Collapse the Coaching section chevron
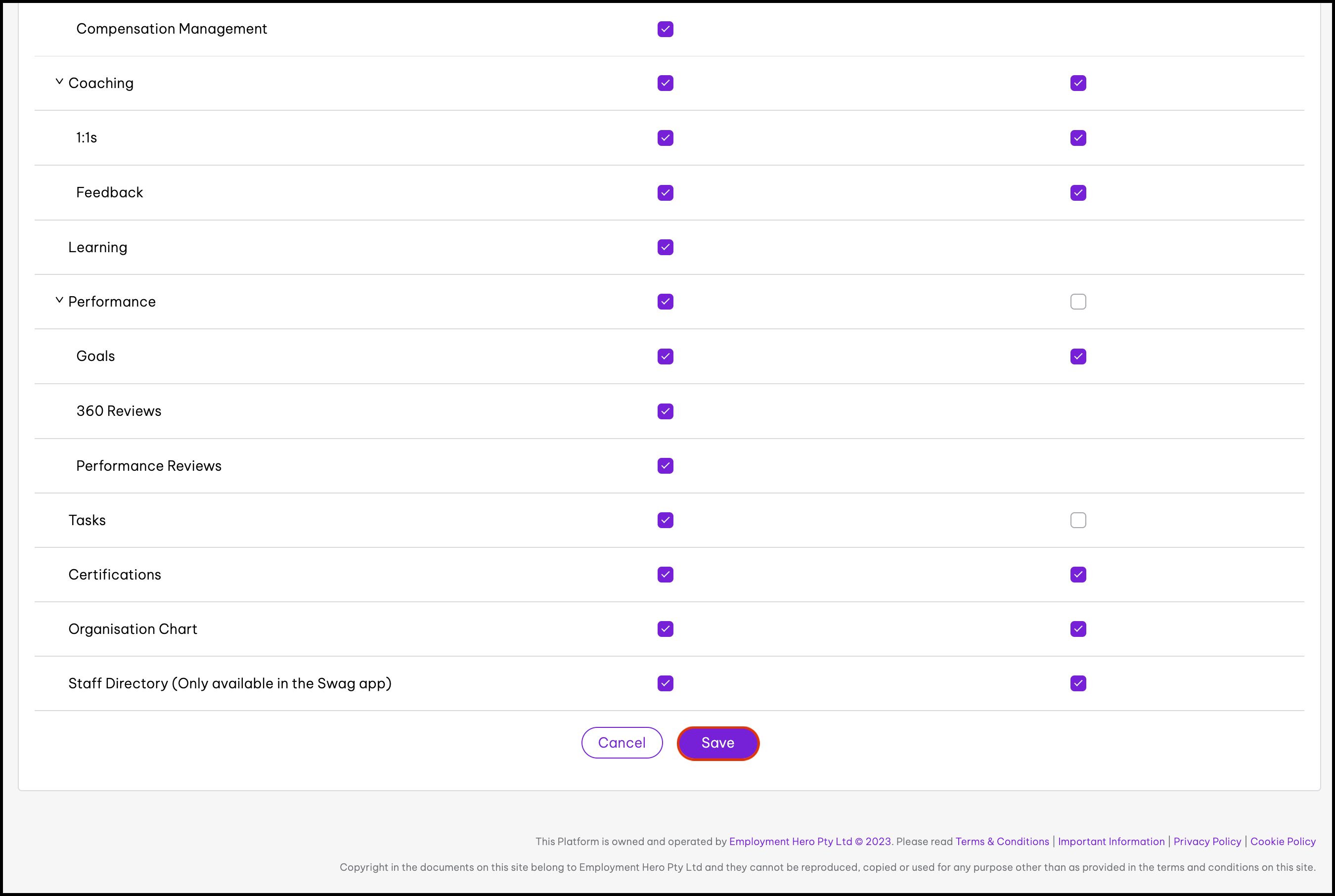Image resolution: width=1335 pixels, height=896 pixels. click(x=59, y=82)
